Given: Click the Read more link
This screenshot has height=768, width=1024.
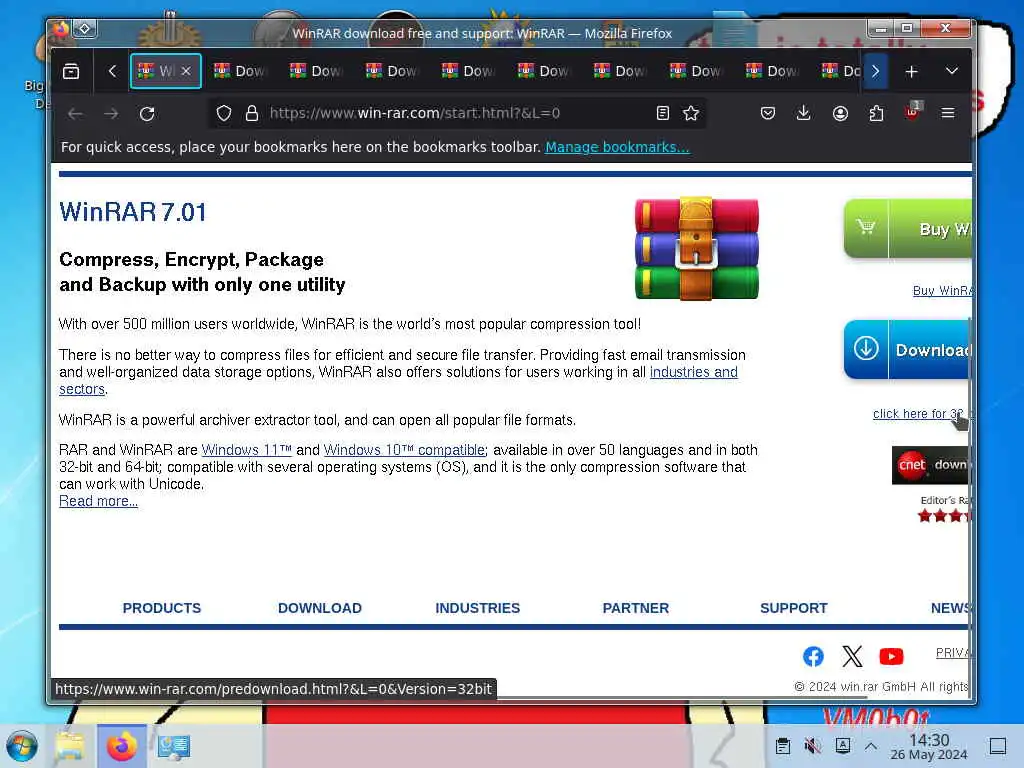Looking at the screenshot, I should [x=98, y=501].
